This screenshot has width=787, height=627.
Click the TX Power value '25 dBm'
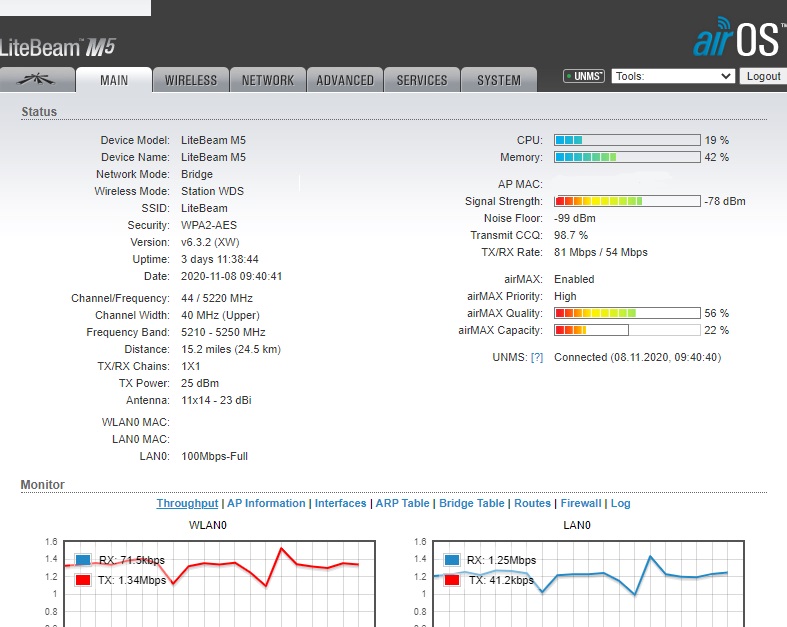(x=200, y=383)
